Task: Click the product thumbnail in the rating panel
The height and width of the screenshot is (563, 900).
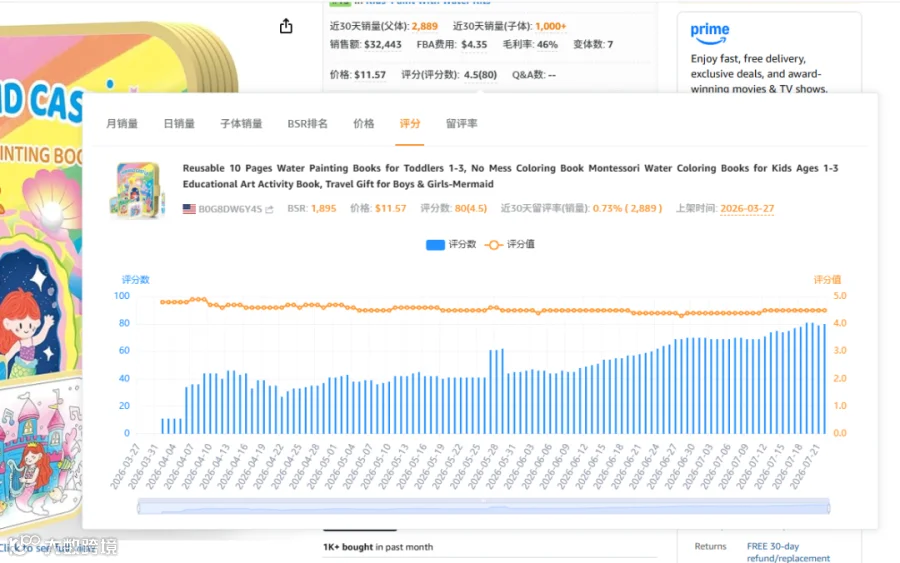Action: (x=137, y=190)
